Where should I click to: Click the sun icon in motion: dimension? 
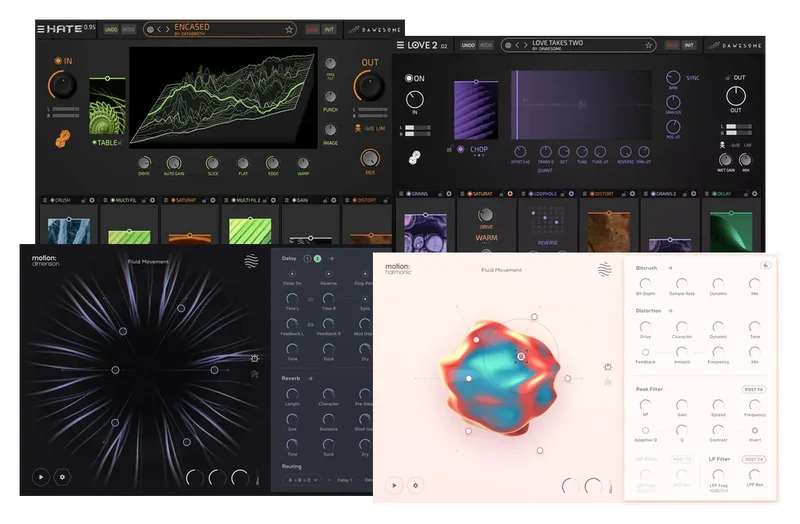pos(255,359)
